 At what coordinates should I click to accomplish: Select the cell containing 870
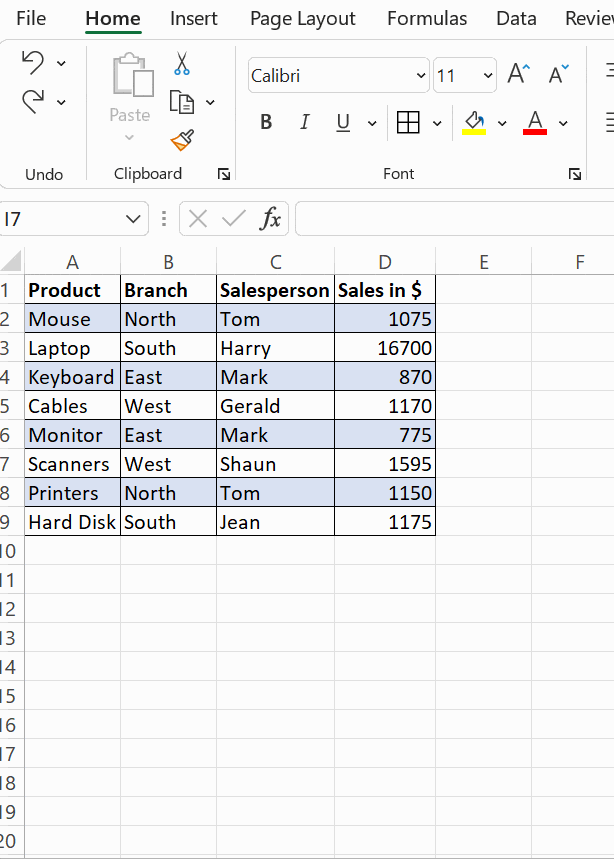click(385, 377)
